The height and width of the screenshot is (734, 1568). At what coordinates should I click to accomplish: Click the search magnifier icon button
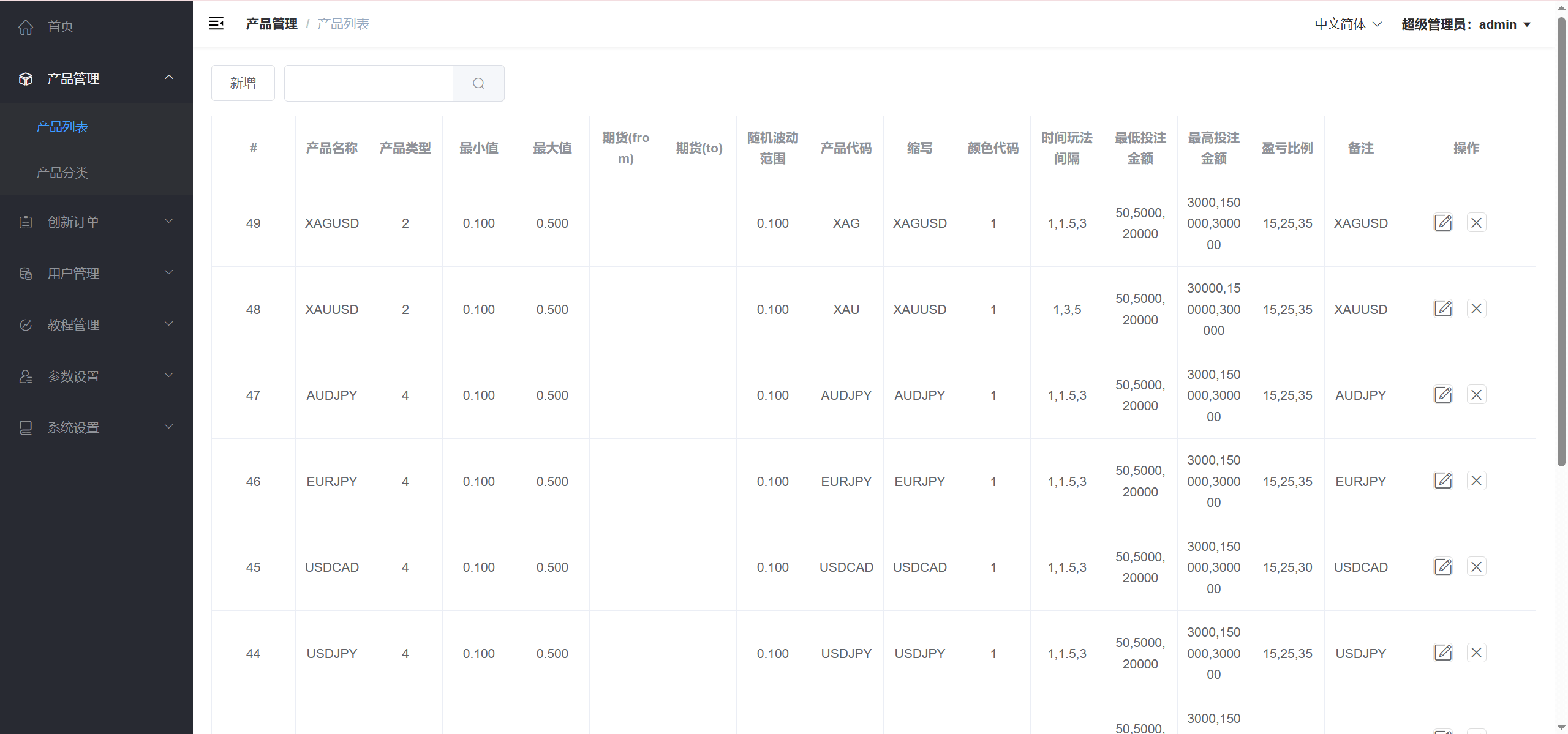pyautogui.click(x=478, y=83)
